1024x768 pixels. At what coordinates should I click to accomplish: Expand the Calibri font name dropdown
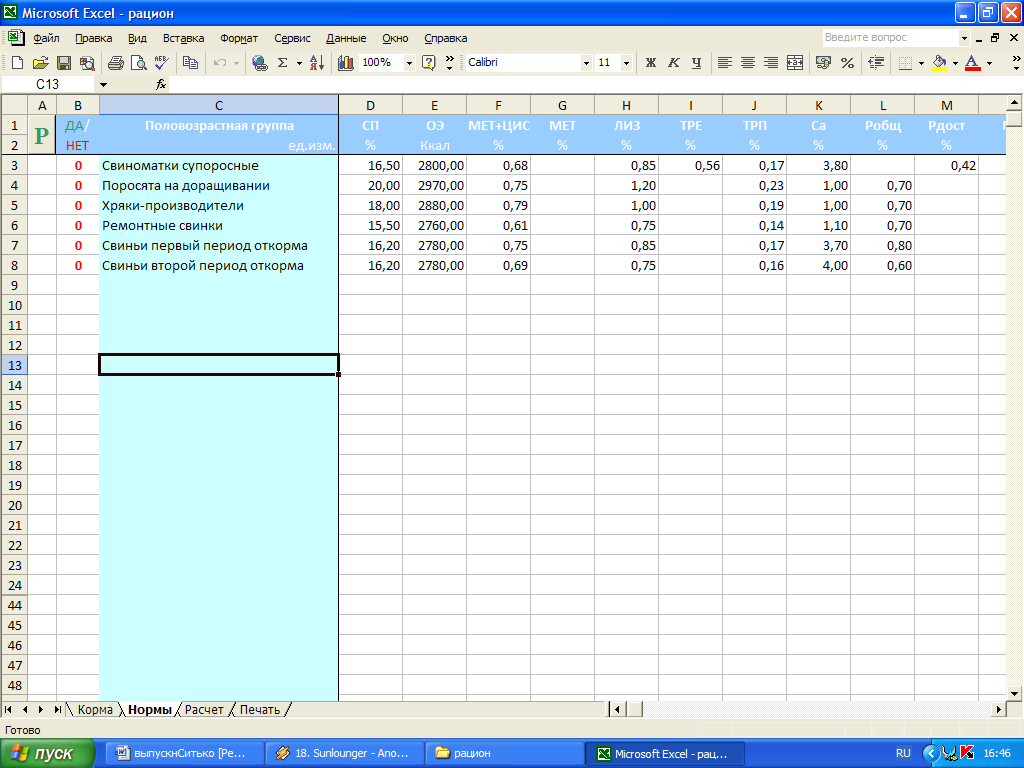point(586,63)
